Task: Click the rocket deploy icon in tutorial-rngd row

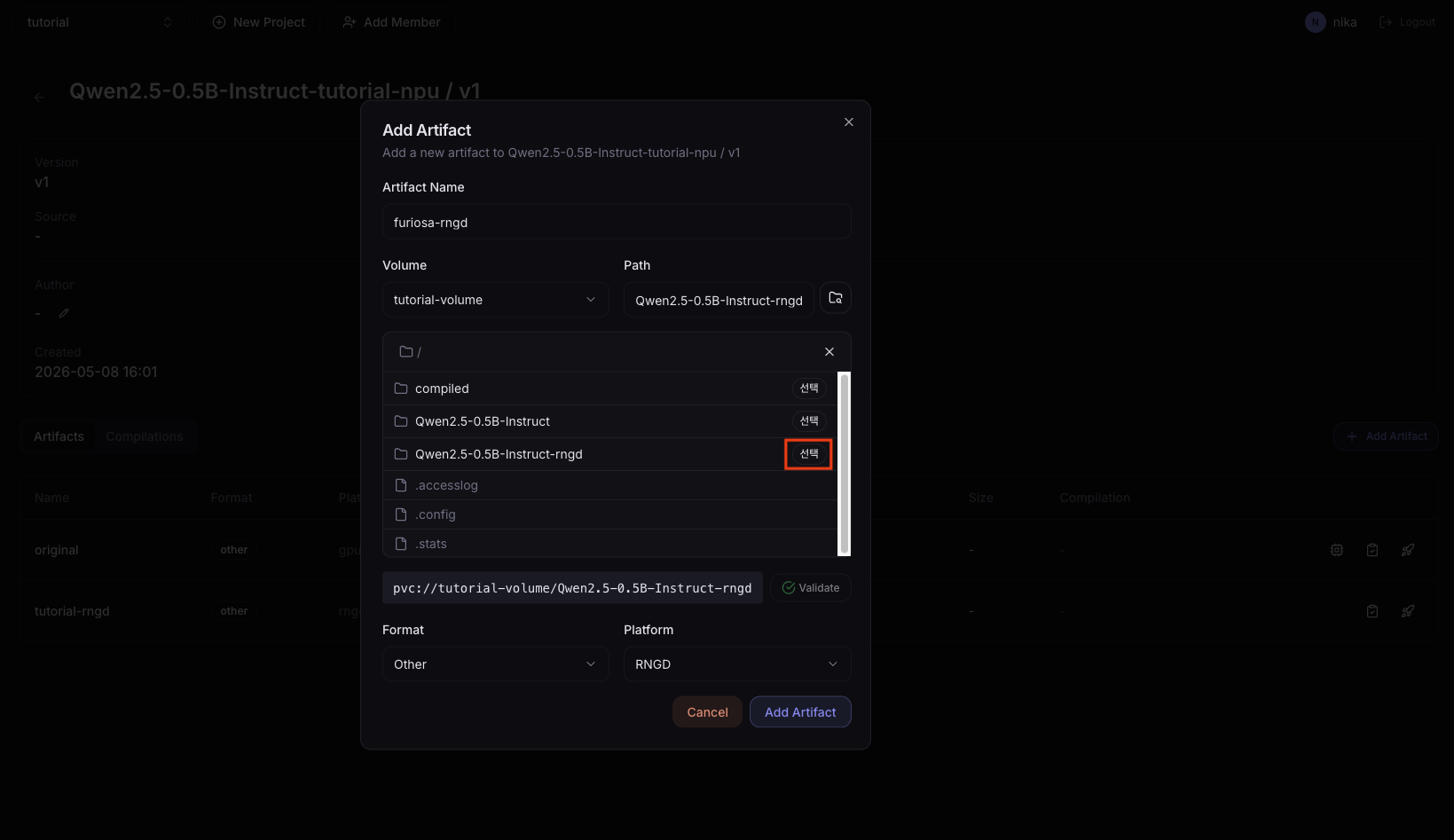Action: (x=1408, y=611)
